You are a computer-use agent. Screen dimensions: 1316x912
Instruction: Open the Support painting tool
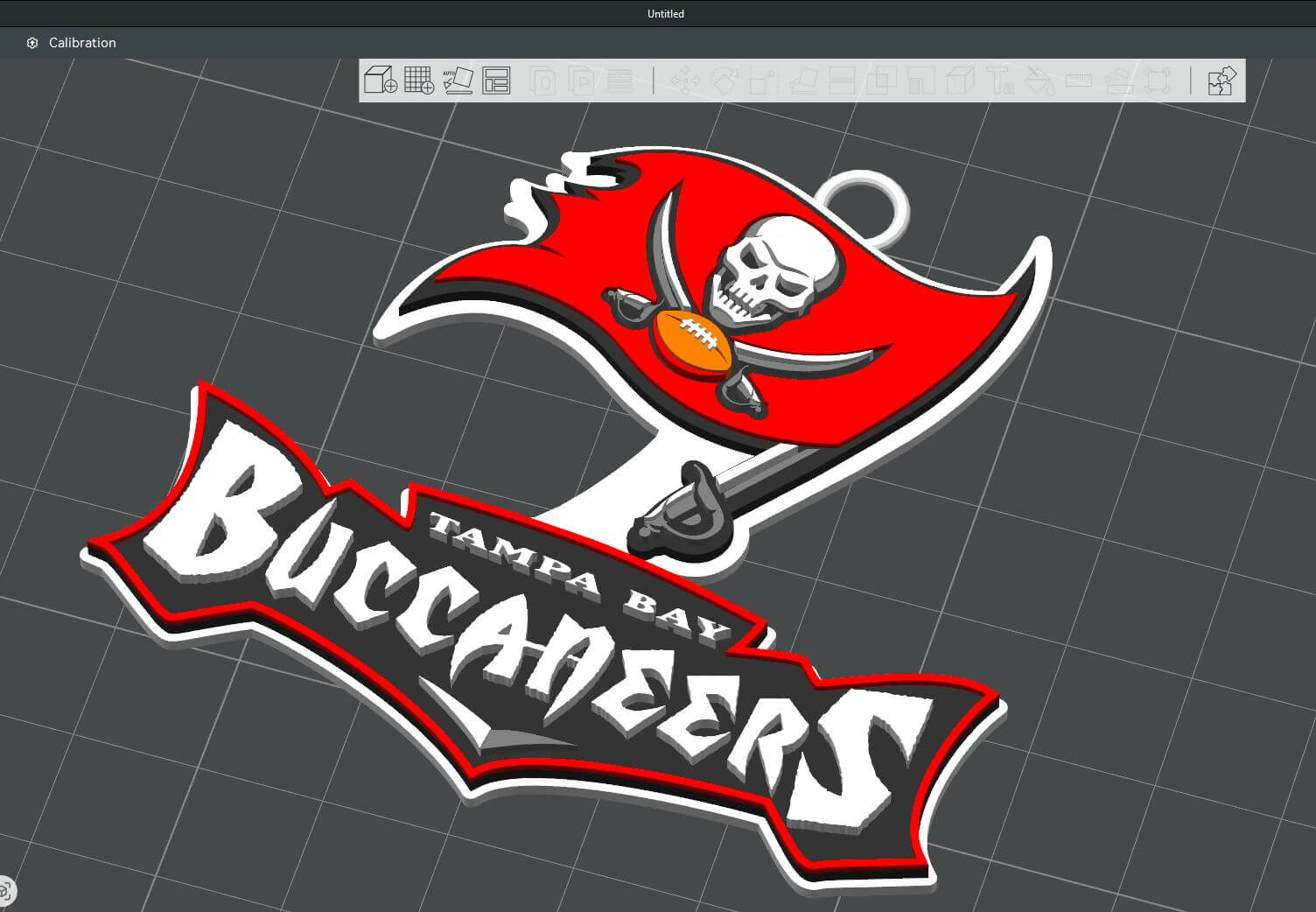point(920,81)
